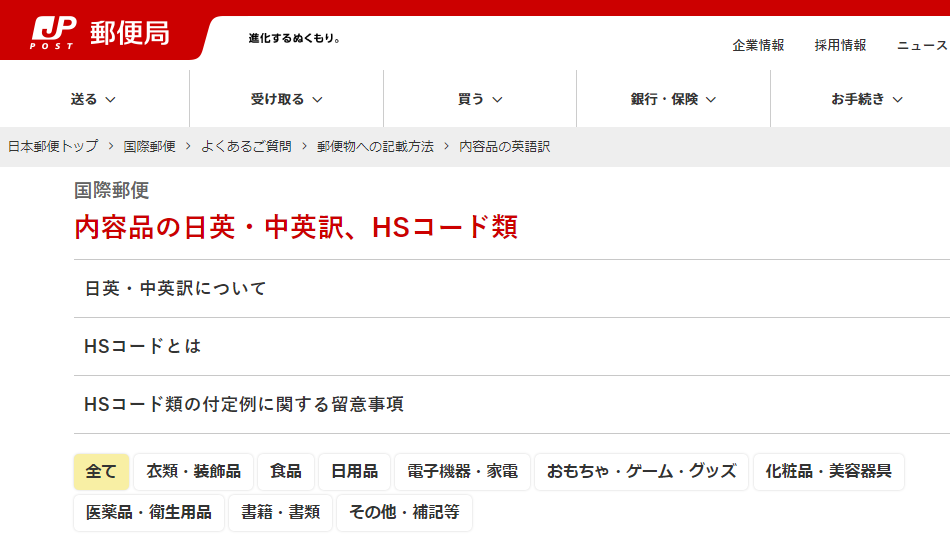Viewport: 950px width, 550px height.
Task: Select the おもちゃ・ゲーム・グッズ filter tab
Action: click(x=642, y=471)
